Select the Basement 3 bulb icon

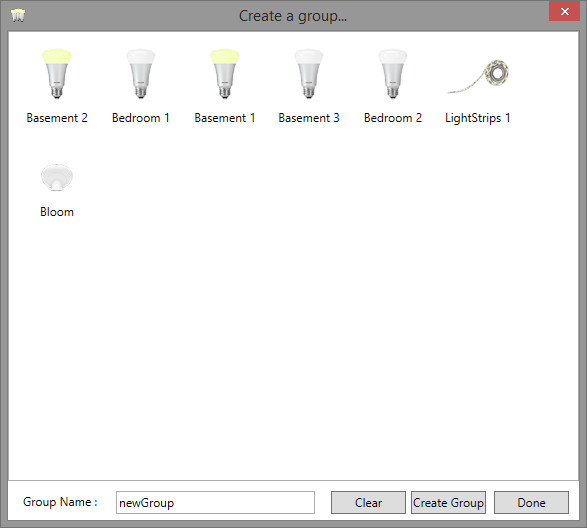(x=308, y=73)
